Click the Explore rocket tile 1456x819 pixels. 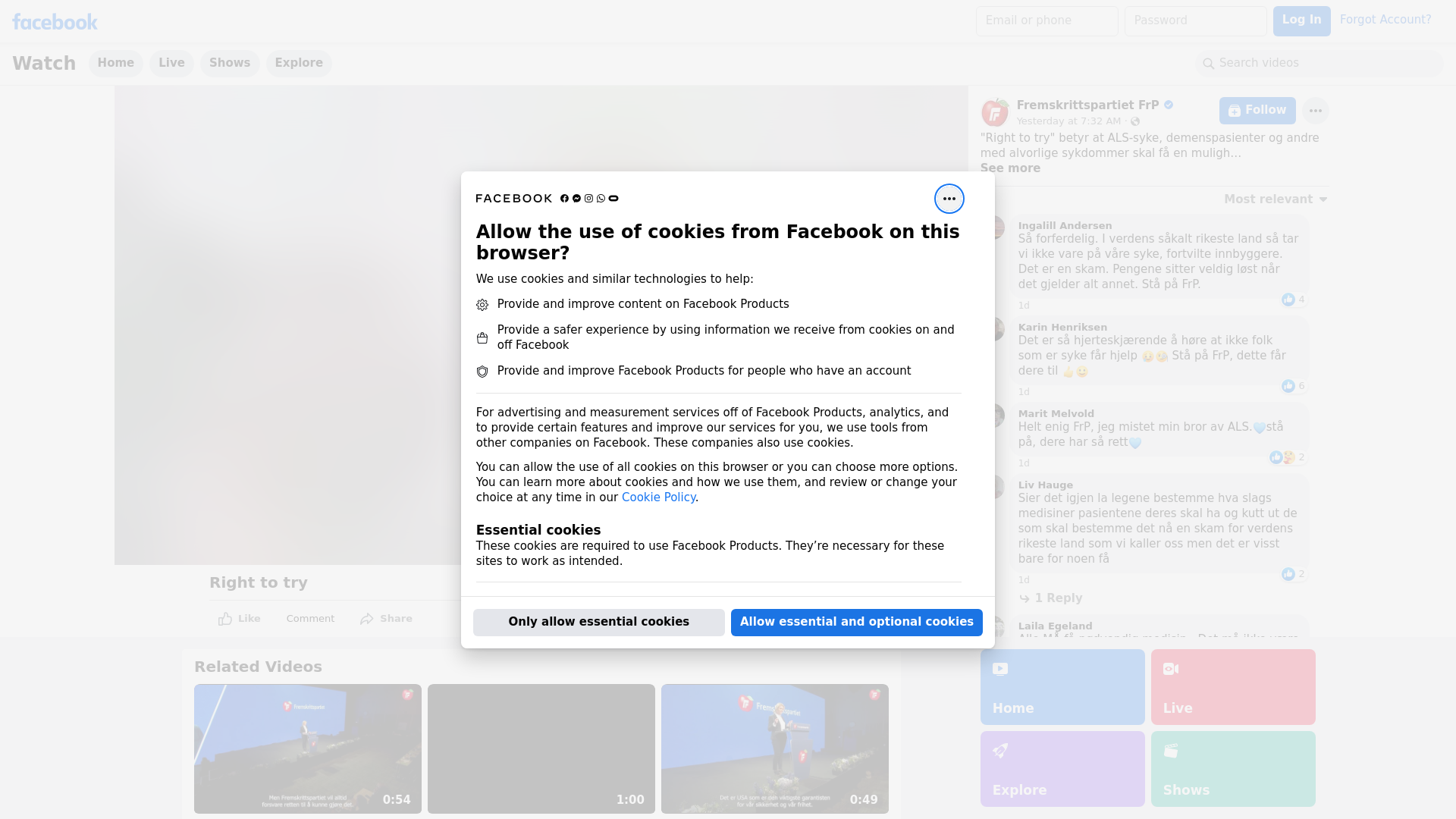pyautogui.click(x=1062, y=769)
